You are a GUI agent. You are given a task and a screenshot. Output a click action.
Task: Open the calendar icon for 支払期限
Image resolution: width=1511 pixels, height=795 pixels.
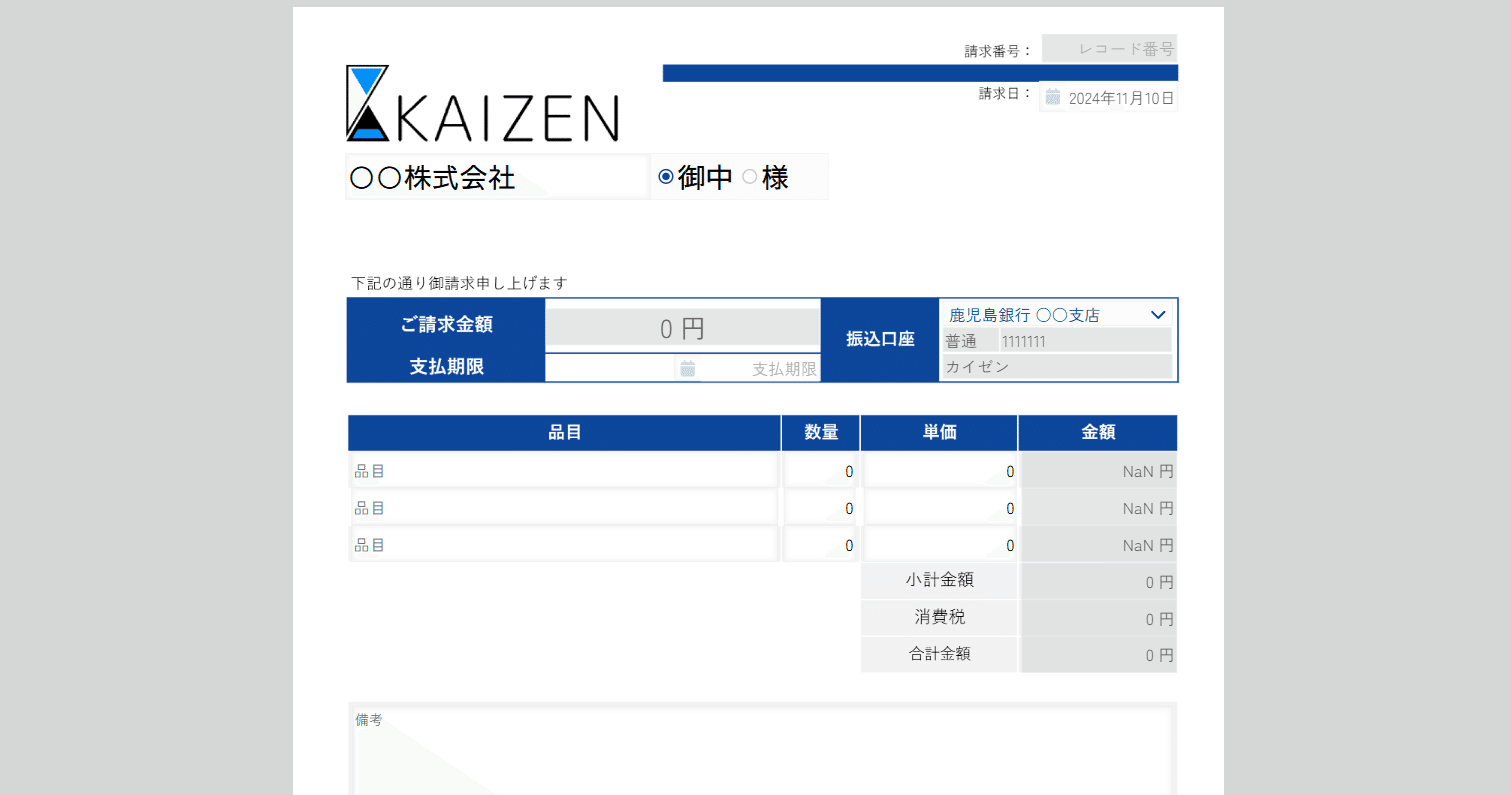pyautogui.click(x=688, y=368)
